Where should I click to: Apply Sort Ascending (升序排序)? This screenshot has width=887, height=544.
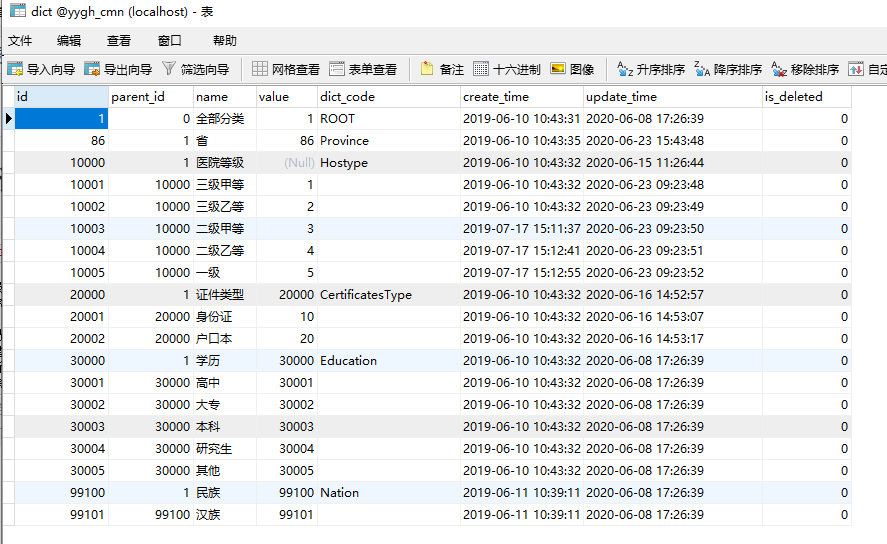[651, 69]
